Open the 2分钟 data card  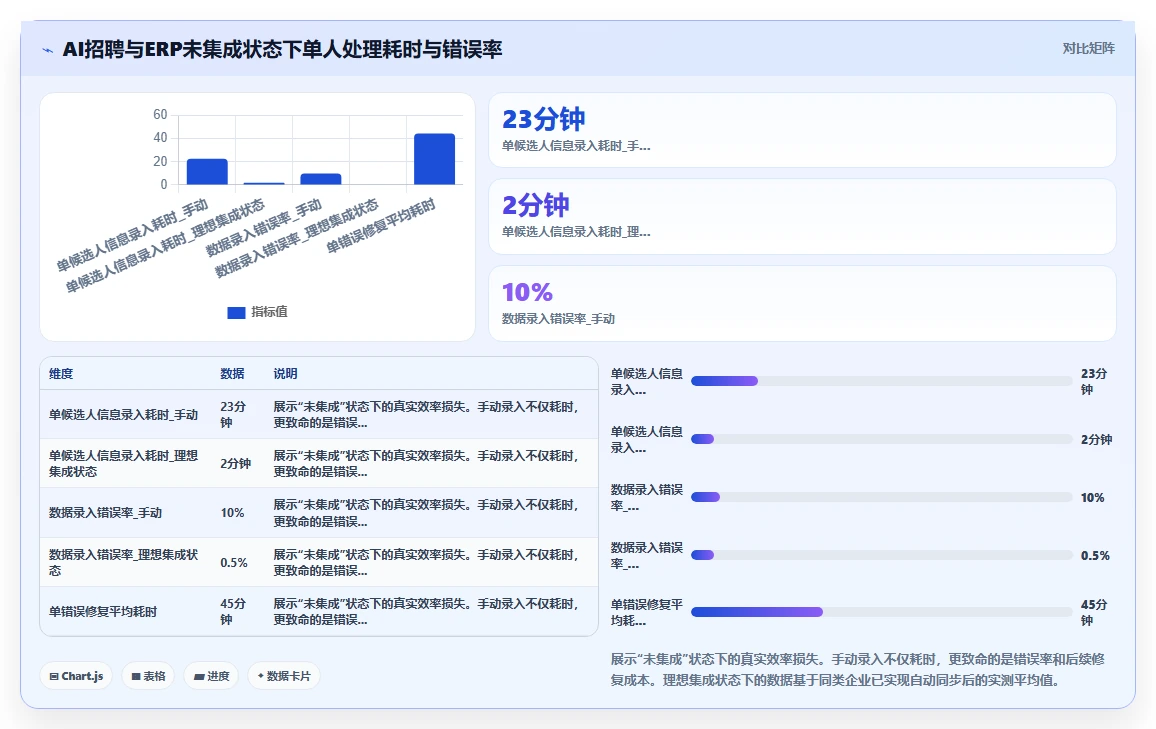click(x=802, y=216)
